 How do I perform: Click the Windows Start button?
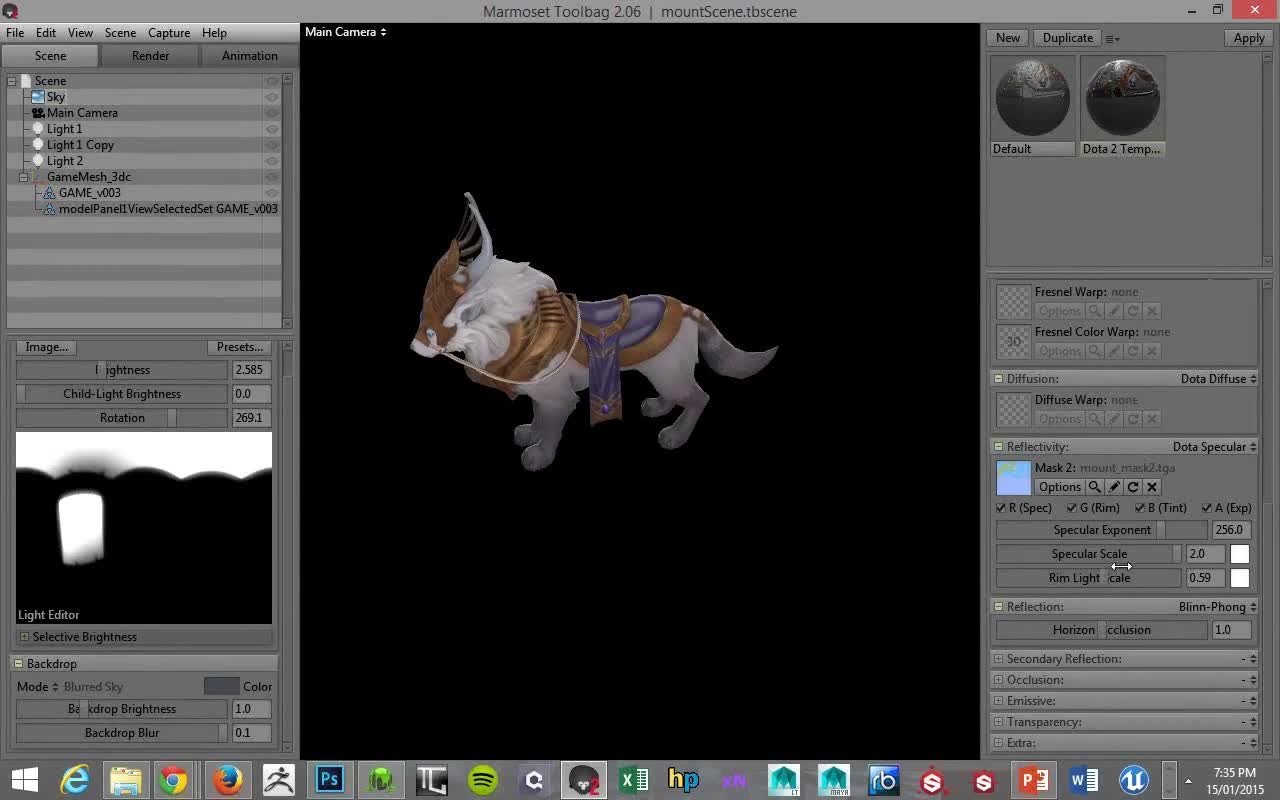tap(24, 779)
